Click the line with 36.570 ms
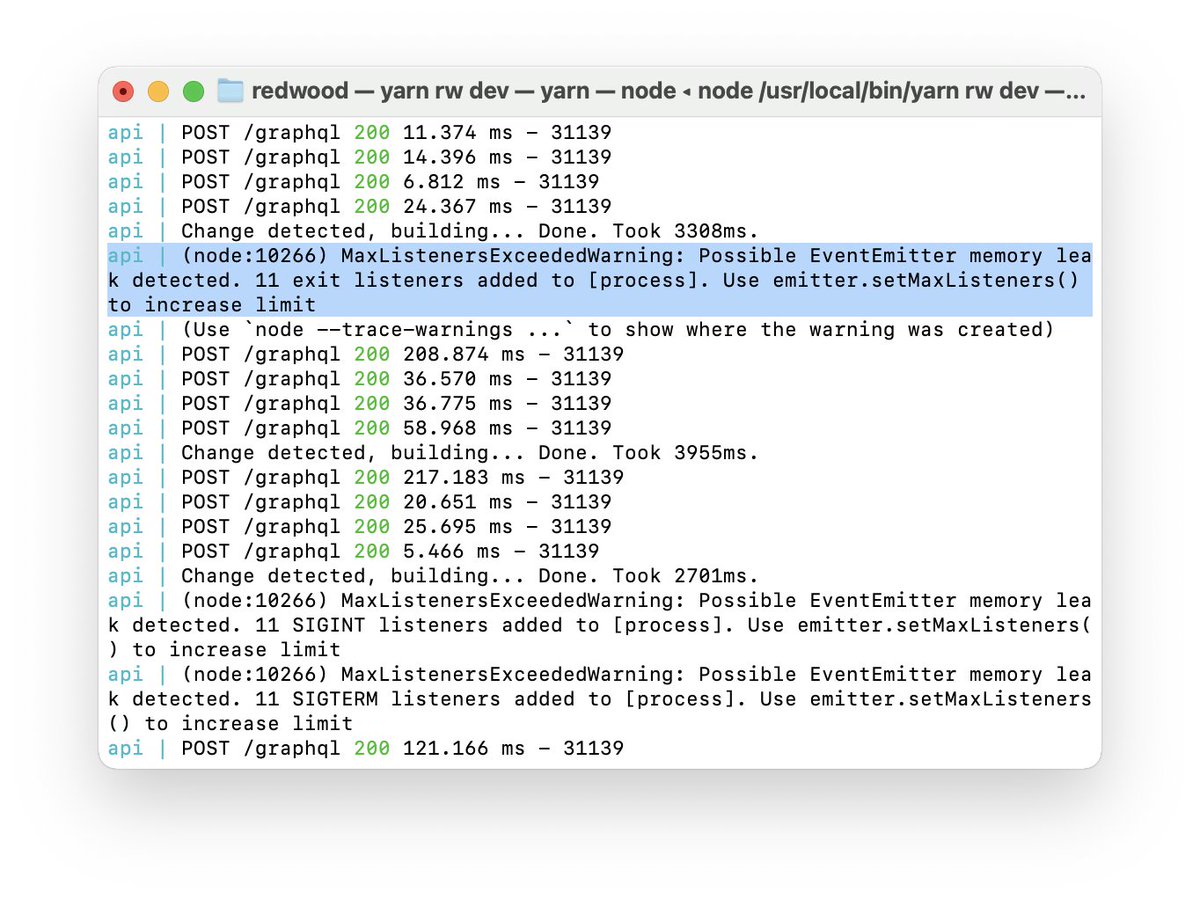Image resolution: width=1200 pixels, height=899 pixels. pyautogui.click(x=360, y=379)
